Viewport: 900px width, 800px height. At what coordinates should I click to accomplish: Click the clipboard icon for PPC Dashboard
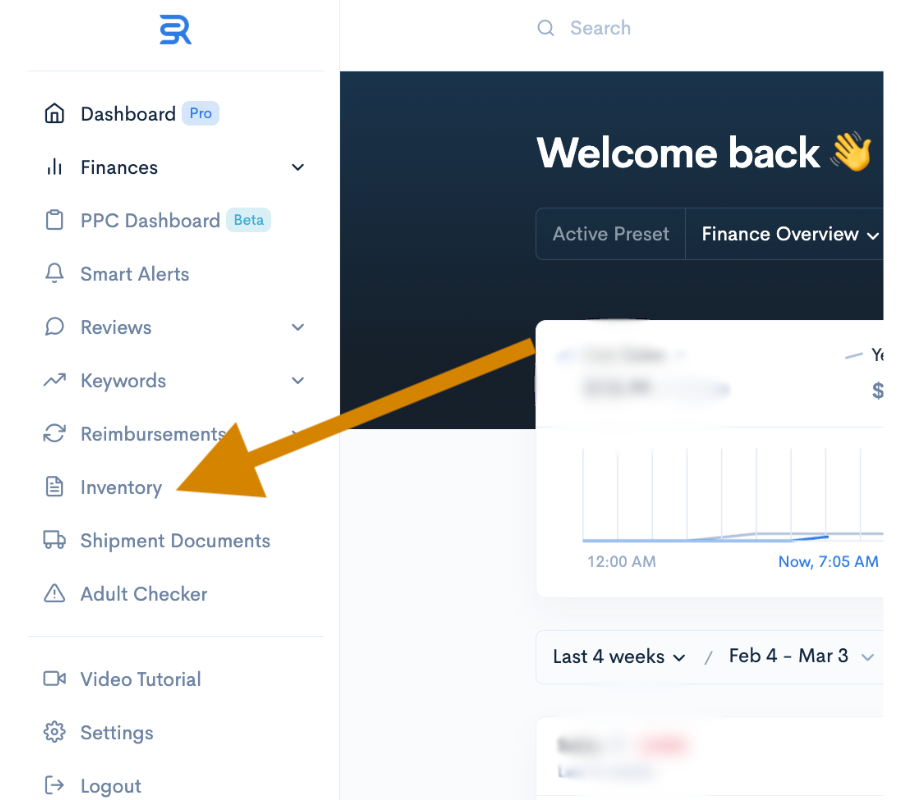coord(54,221)
